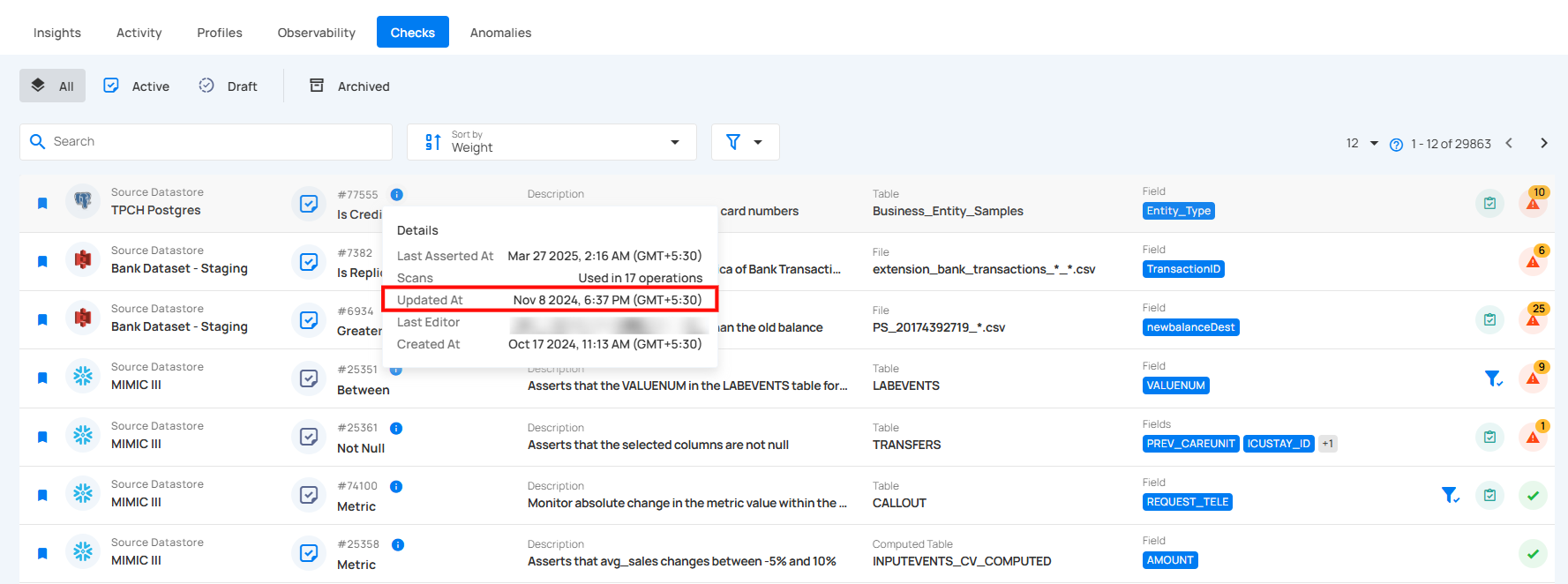Filter to Draft checks
Screen dimensions: 1568x584
(x=229, y=86)
